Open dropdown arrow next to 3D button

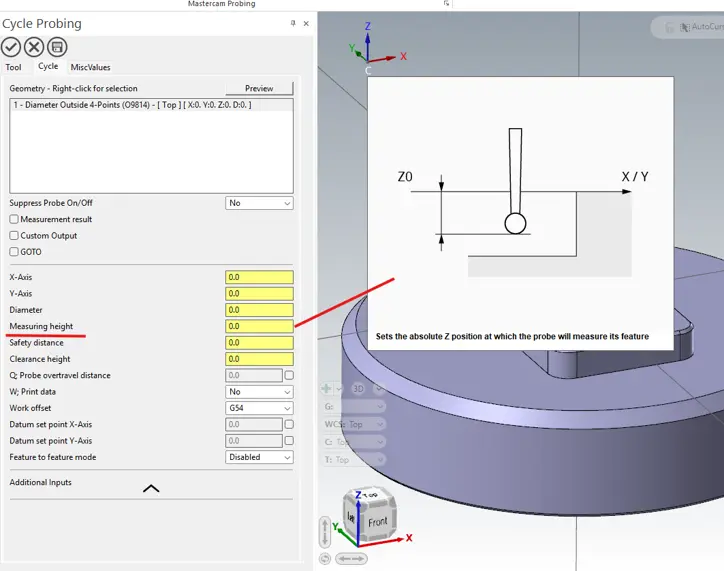pyautogui.click(x=379, y=389)
